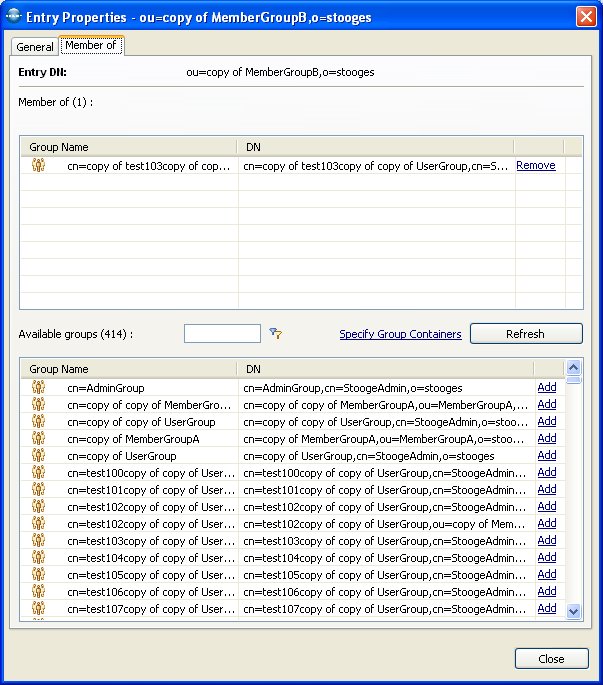Click group icon for cn=AdminGroup row
The width and height of the screenshot is (603, 685).
(38, 387)
